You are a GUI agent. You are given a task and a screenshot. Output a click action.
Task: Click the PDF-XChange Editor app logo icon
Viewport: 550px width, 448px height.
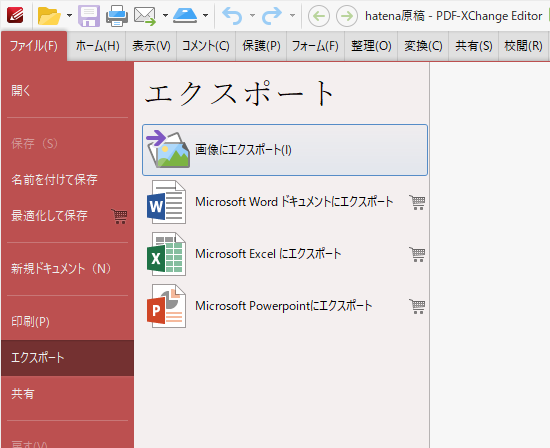pos(15,15)
